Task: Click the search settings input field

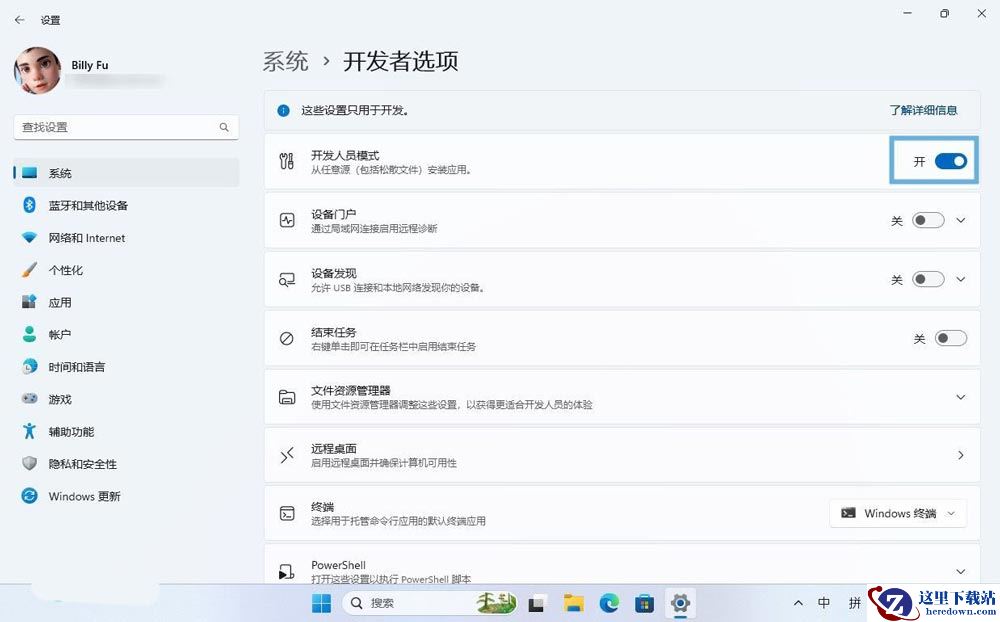Action: click(x=126, y=127)
